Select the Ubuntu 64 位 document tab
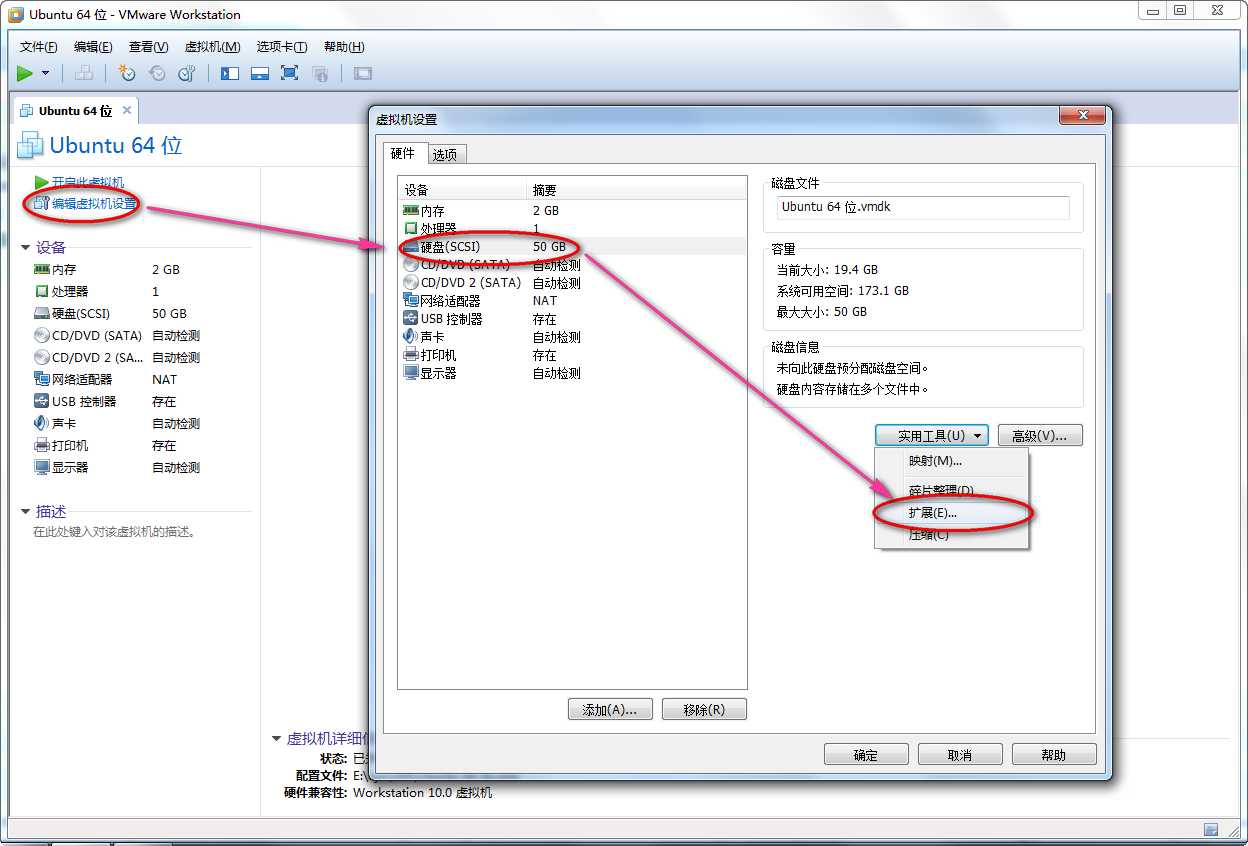Screen dimensions: 1248x846 click(74, 111)
